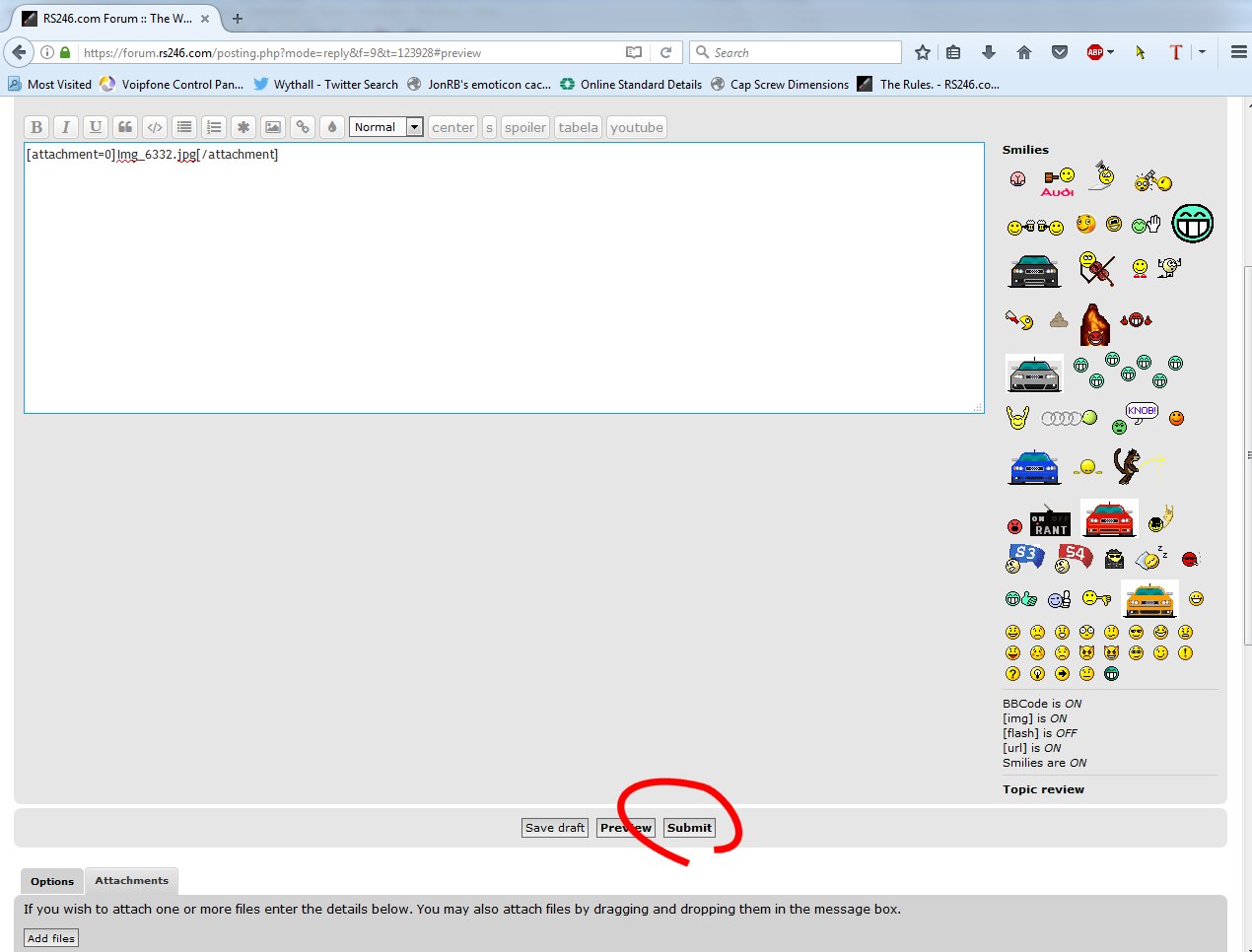Switch to the Options tab
This screenshot has width=1252, height=952.
coord(52,881)
